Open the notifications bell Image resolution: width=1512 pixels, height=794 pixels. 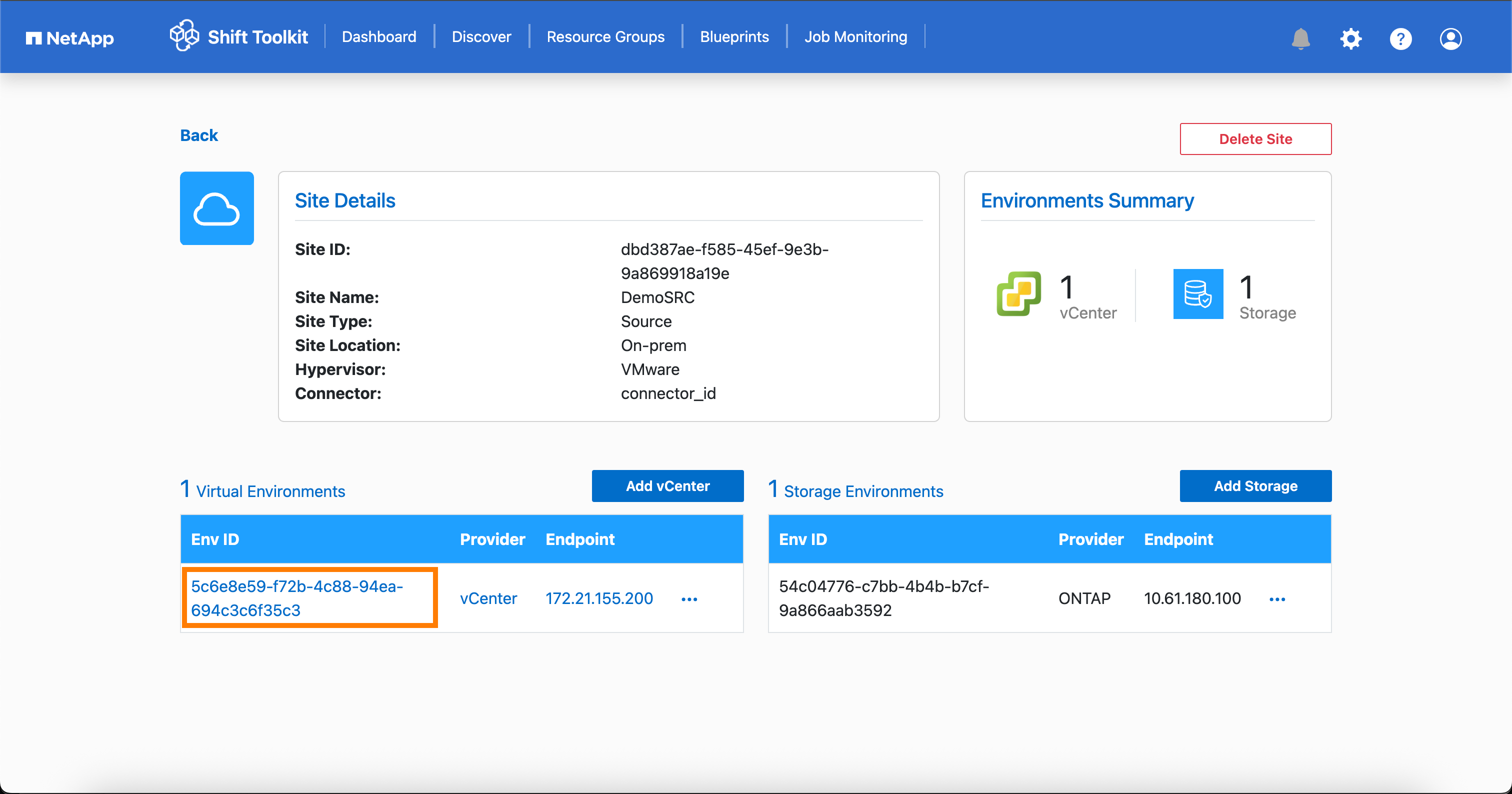pyautogui.click(x=1300, y=38)
